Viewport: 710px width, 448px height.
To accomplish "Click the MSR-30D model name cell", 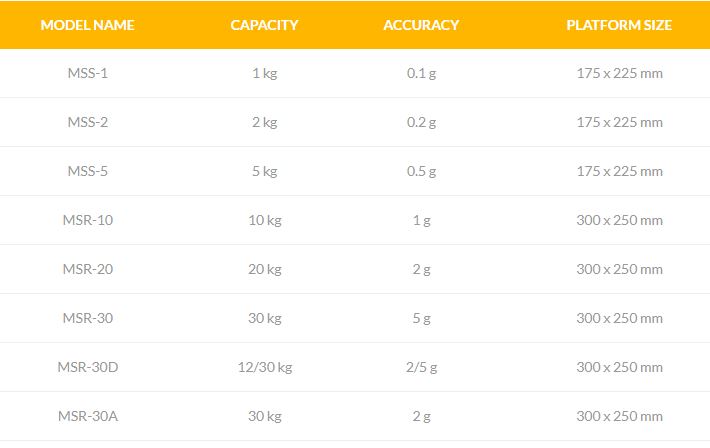I will 87,367.
